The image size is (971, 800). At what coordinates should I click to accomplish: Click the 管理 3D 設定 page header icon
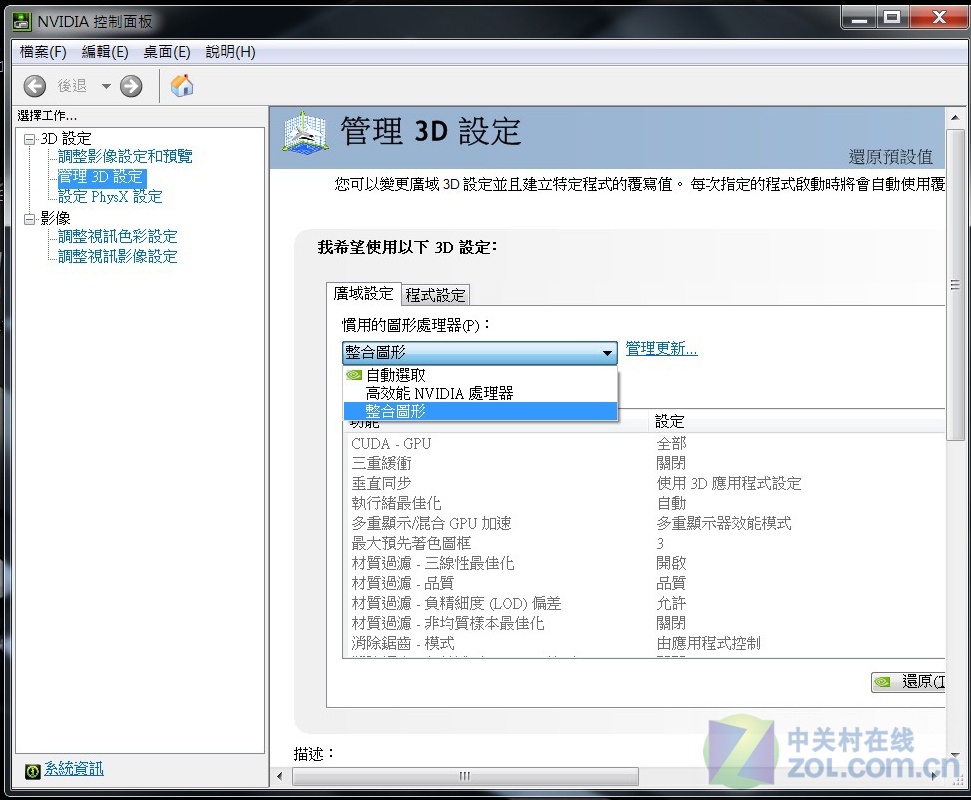(x=303, y=132)
